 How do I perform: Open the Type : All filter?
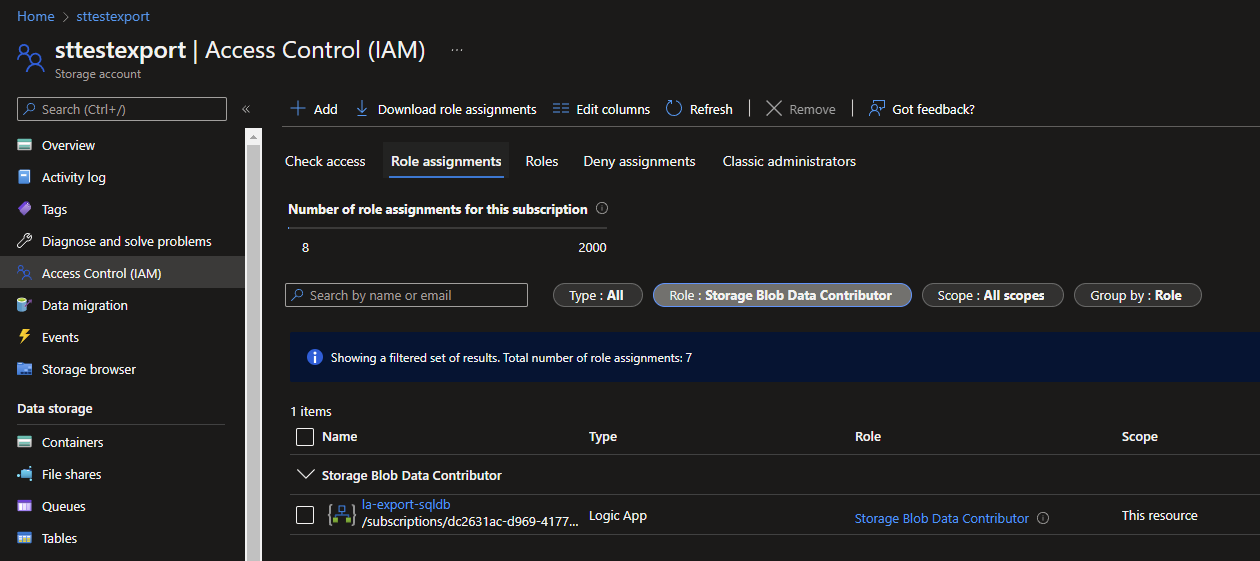597,295
